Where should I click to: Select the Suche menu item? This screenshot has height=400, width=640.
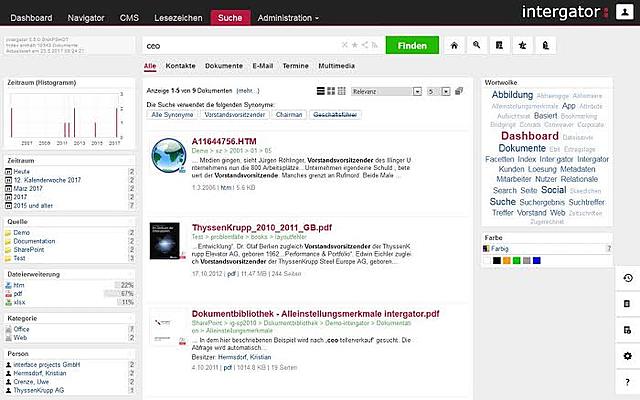click(230, 18)
